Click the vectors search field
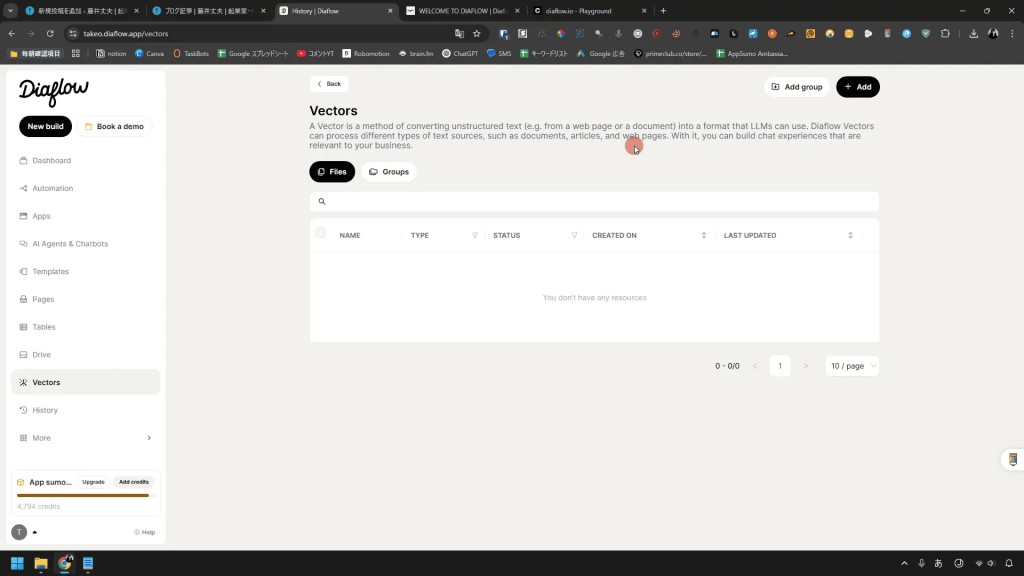This screenshot has height=576, width=1024. (594, 202)
